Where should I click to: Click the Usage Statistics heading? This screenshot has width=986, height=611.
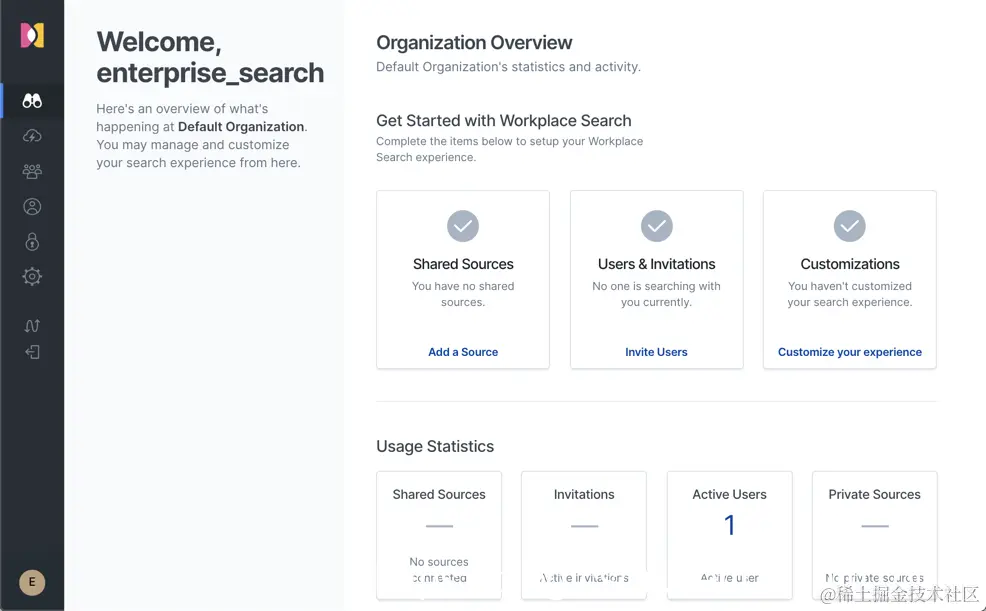[x=435, y=446]
